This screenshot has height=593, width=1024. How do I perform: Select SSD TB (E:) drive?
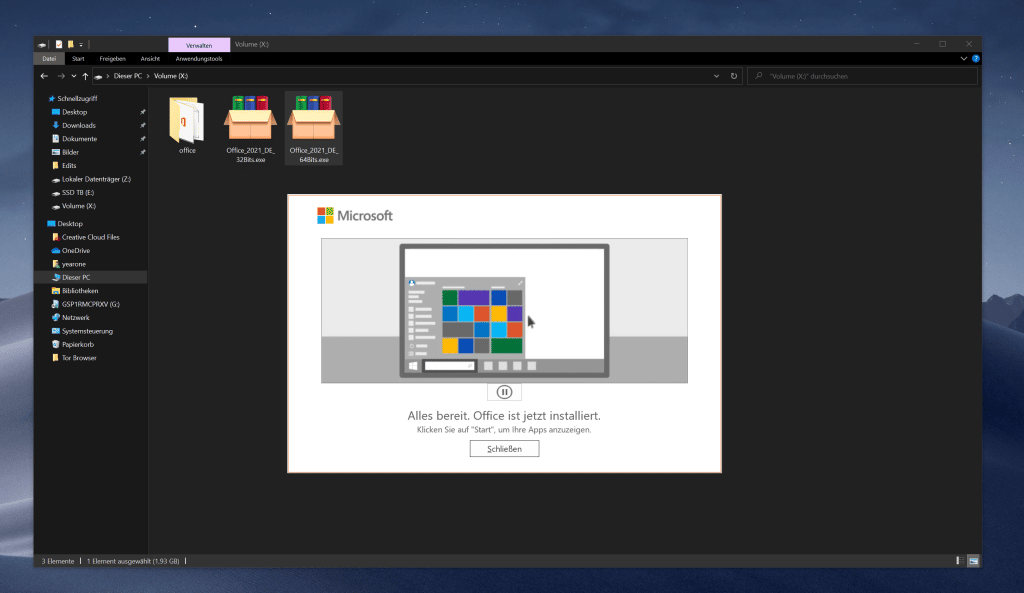pos(72,193)
